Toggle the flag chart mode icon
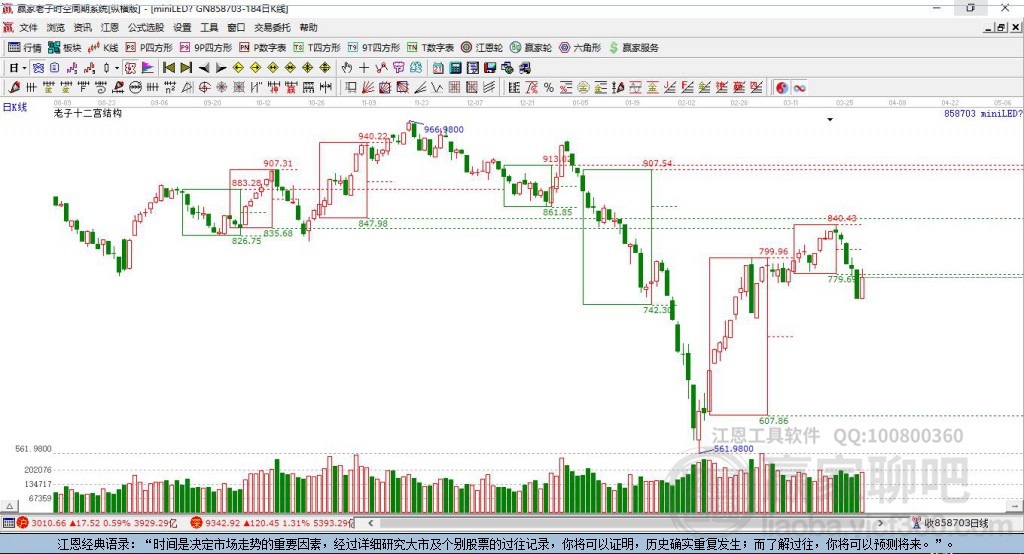This screenshot has height=554, width=1024. click(x=148, y=68)
